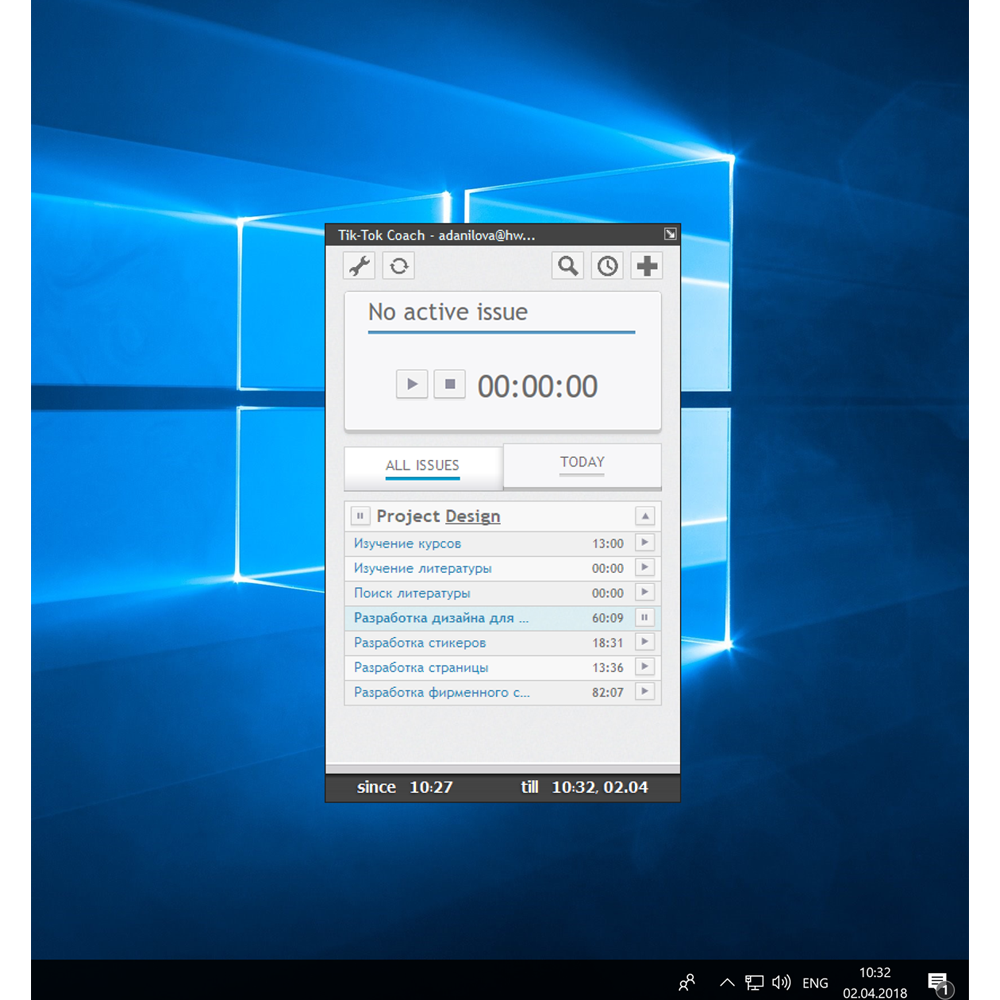This screenshot has width=1000, height=1000.
Task: Start the timer with the play button
Action: 411,384
